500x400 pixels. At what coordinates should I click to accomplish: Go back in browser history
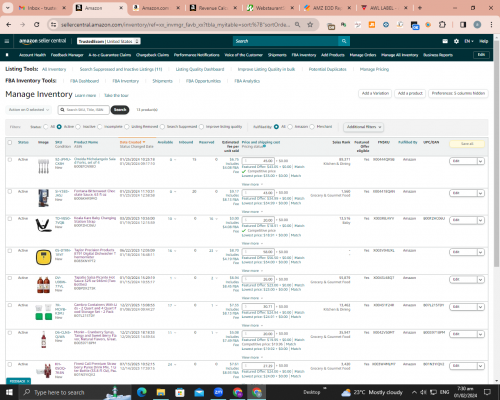[9, 25]
